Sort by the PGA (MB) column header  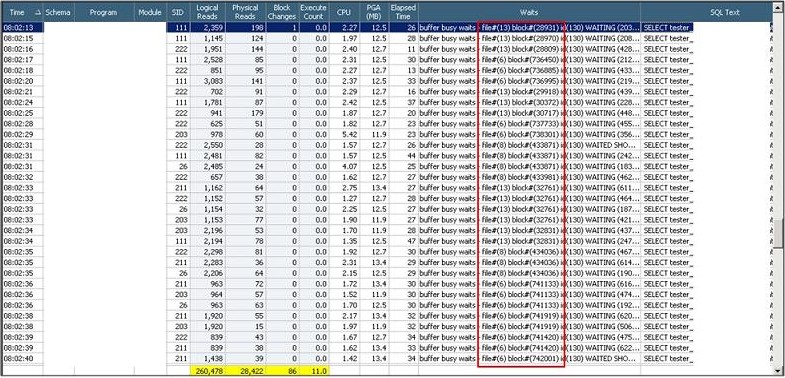[x=374, y=13]
